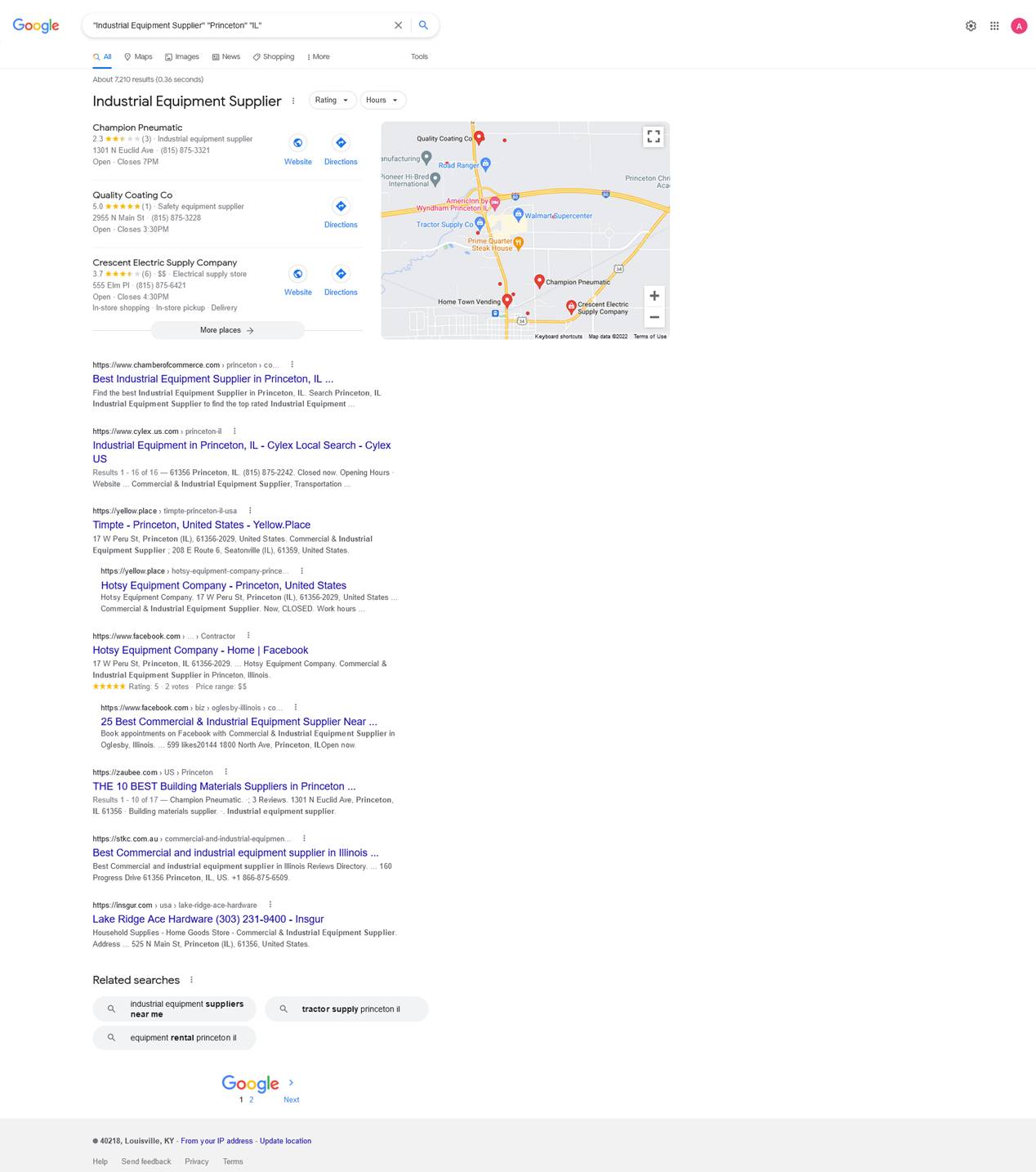Search related: equipment rental princeton il
The image size is (1036, 1172).
coord(174,1038)
